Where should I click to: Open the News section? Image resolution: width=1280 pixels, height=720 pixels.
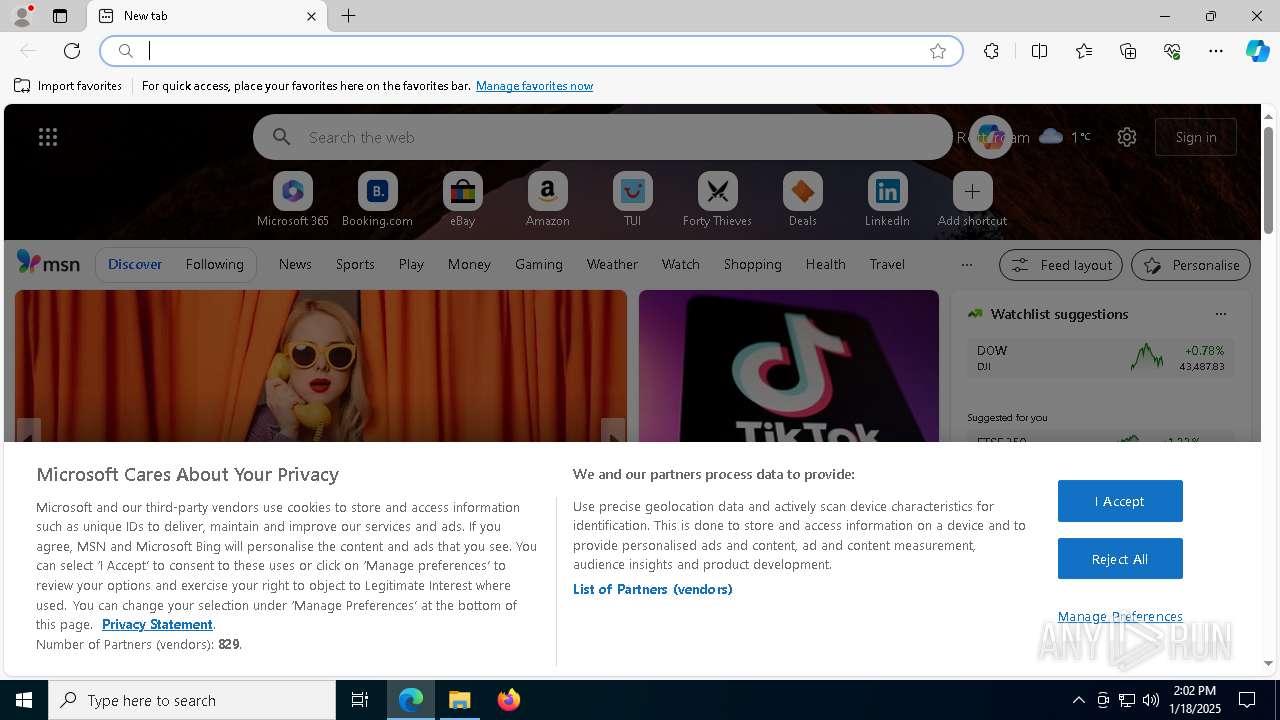tap(295, 264)
